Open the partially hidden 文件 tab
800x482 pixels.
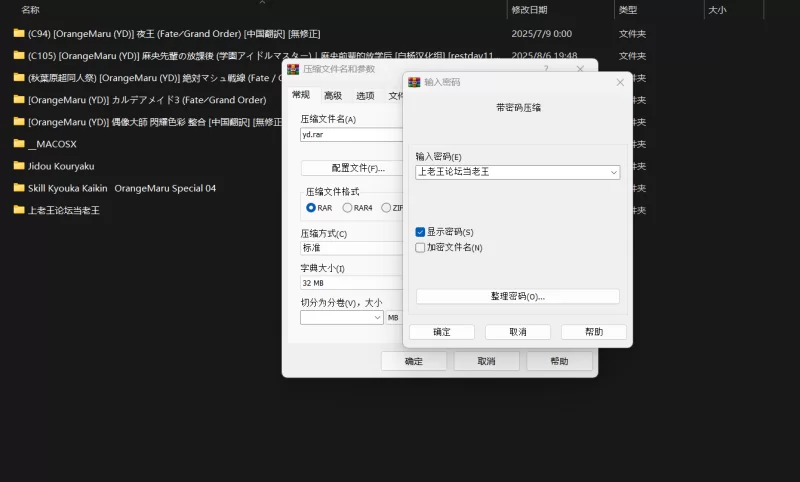(x=395, y=95)
